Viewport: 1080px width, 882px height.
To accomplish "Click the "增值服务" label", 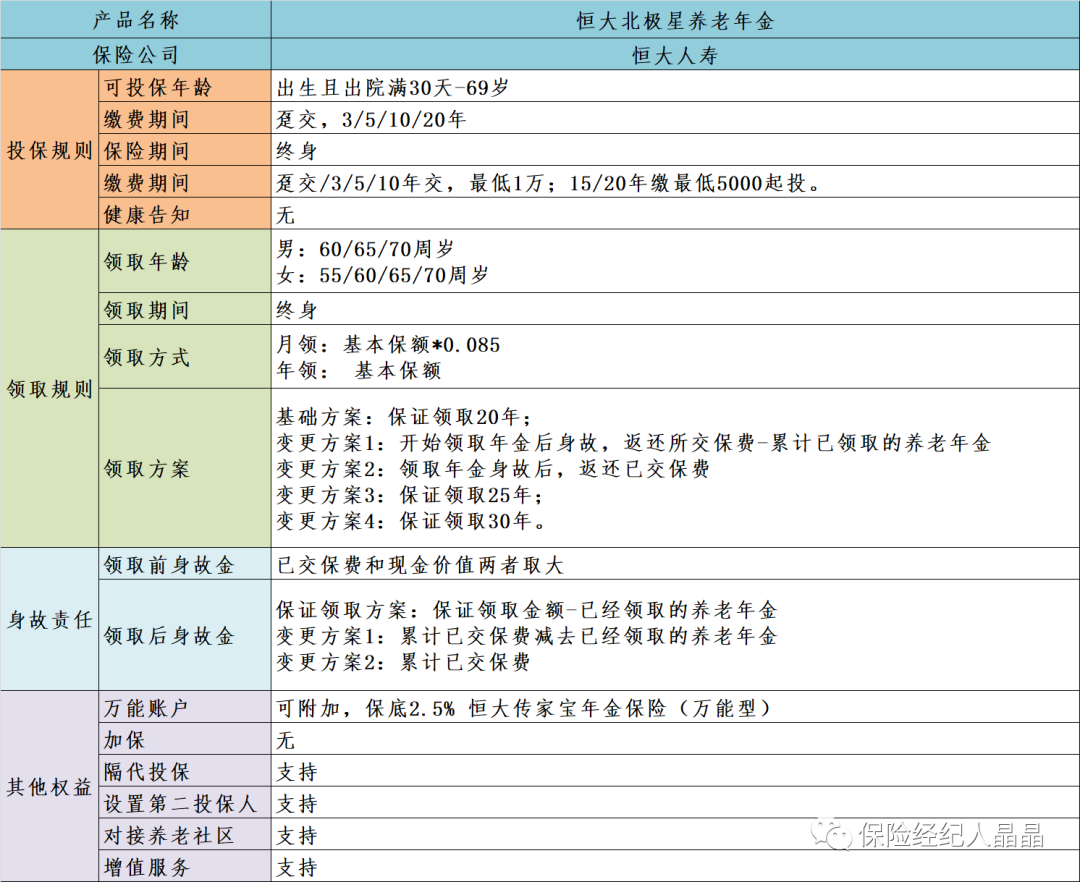I will [x=147, y=867].
